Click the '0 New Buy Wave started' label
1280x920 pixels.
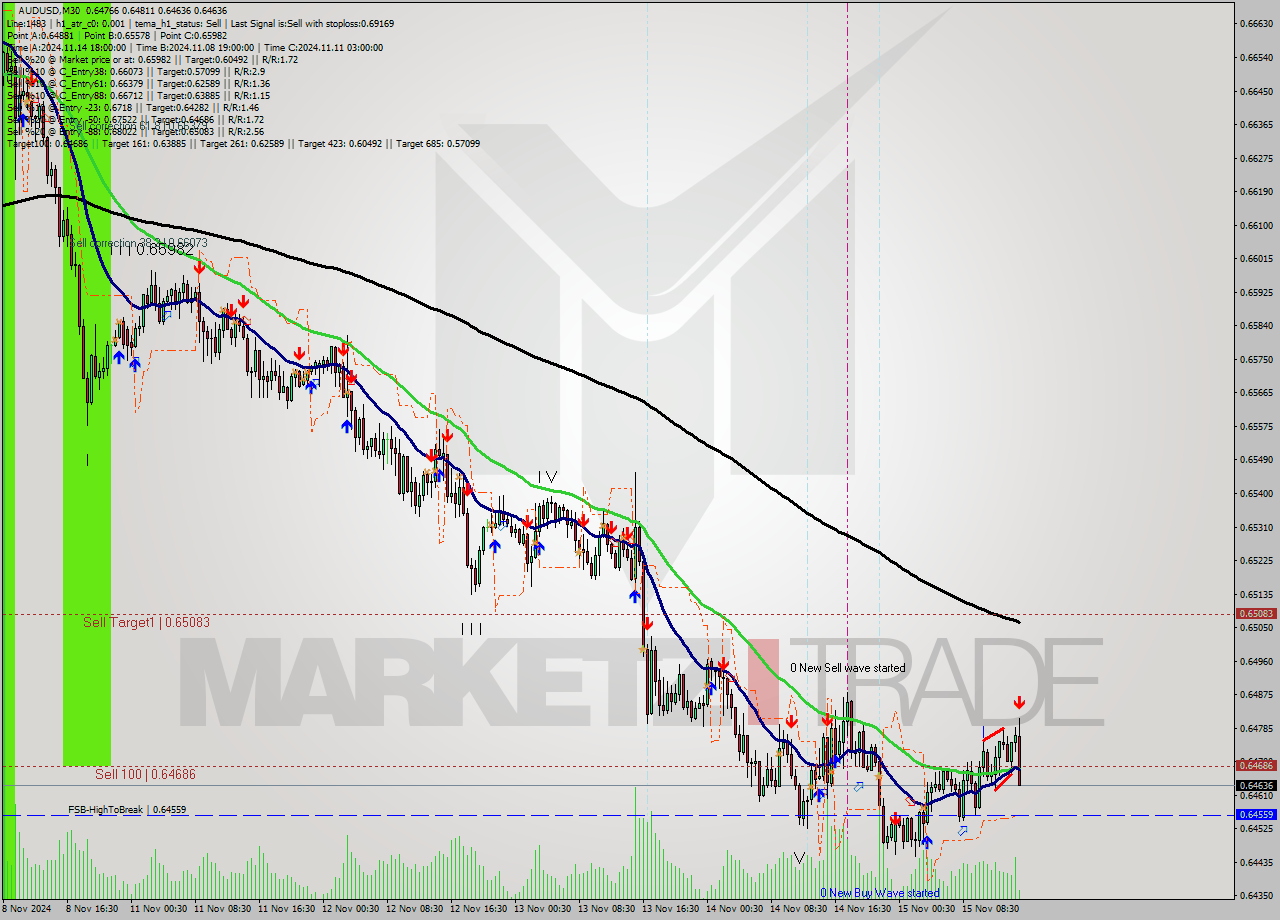coord(880,893)
